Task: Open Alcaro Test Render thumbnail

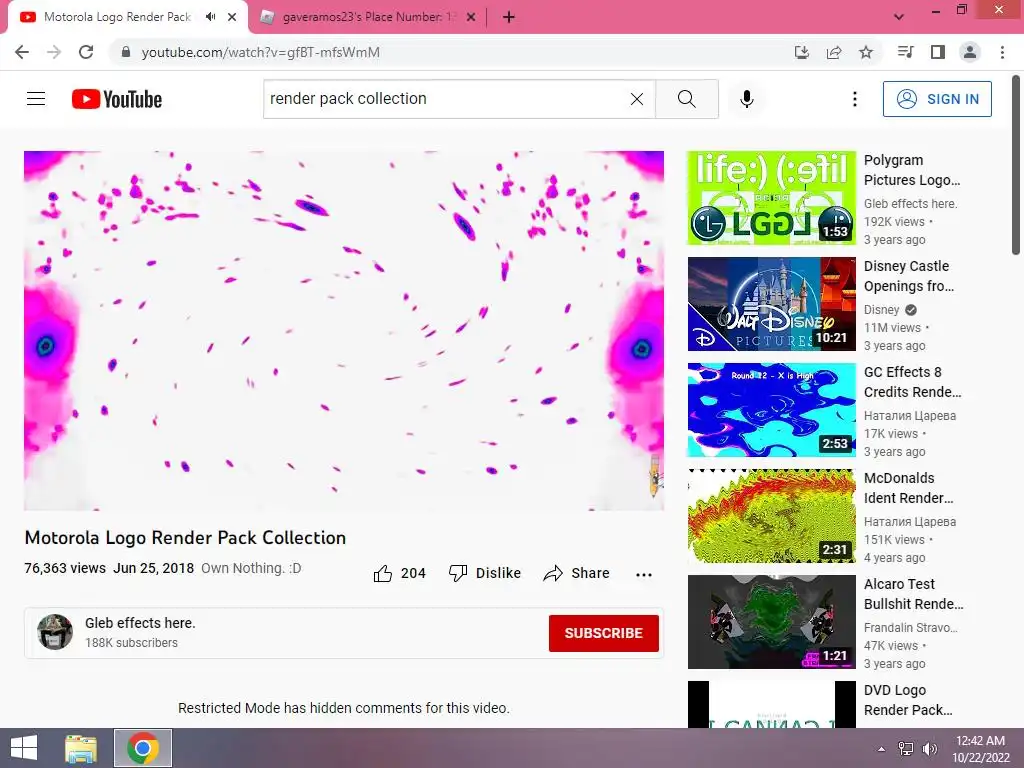Action: point(771,622)
